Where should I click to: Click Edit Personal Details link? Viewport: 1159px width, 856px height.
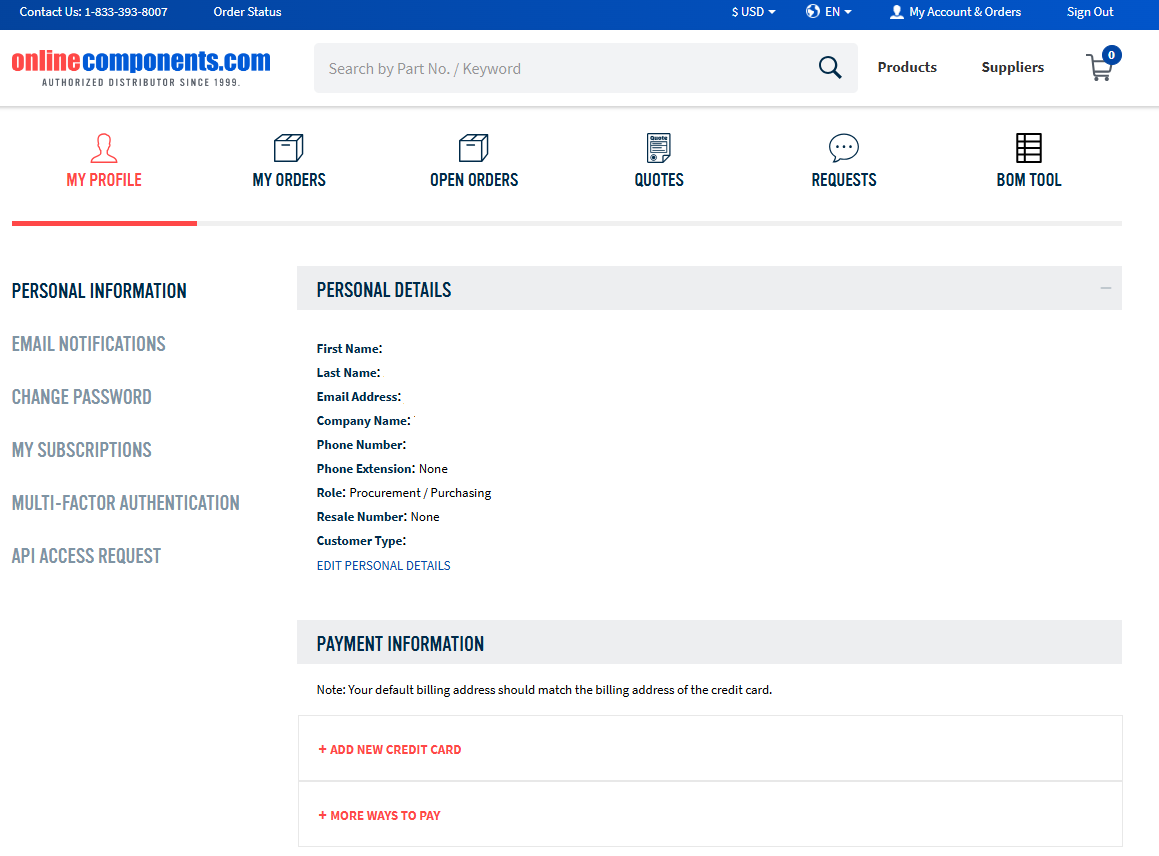click(x=384, y=565)
